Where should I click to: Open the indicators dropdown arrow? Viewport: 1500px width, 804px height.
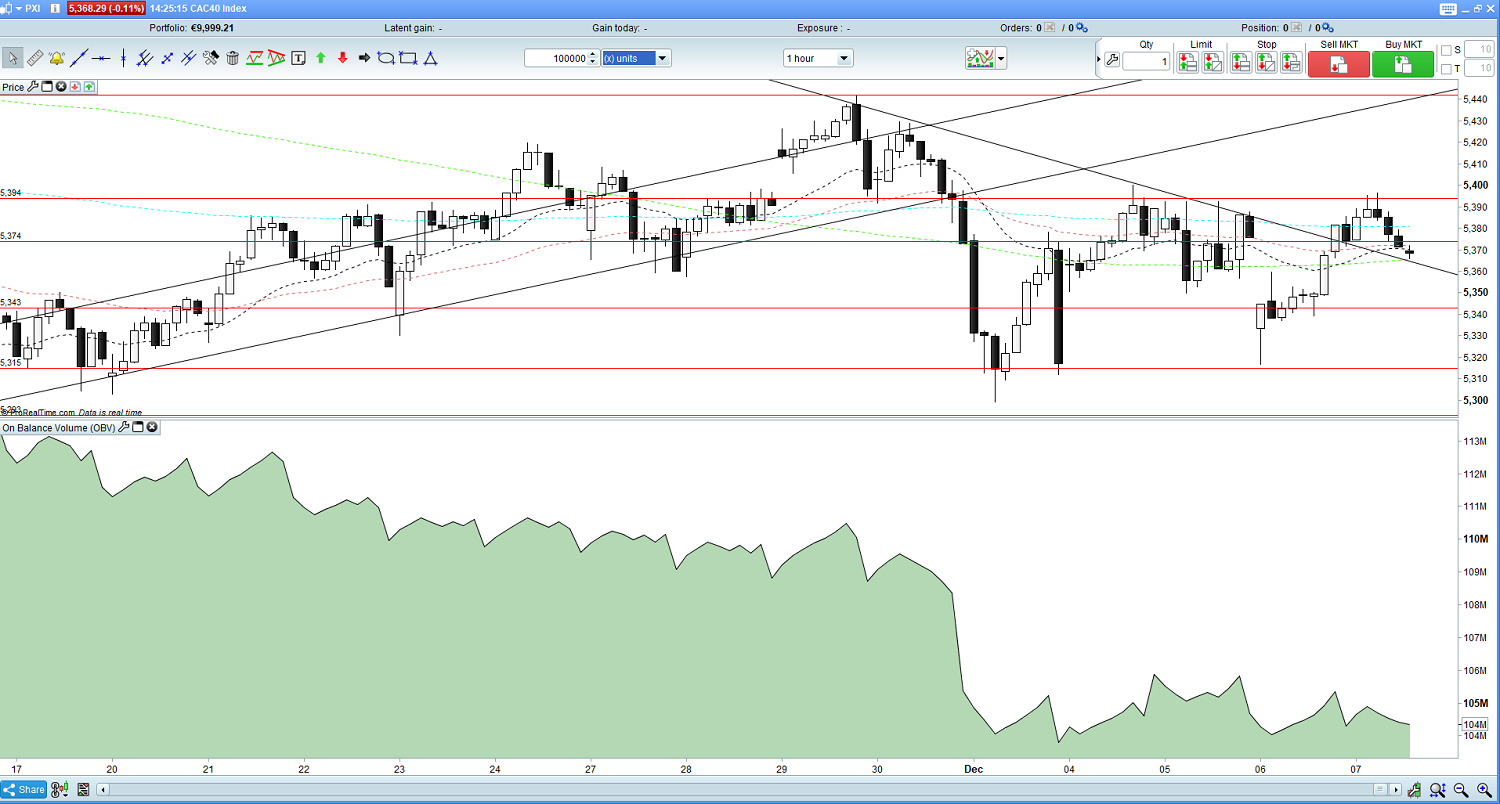coord(1001,59)
